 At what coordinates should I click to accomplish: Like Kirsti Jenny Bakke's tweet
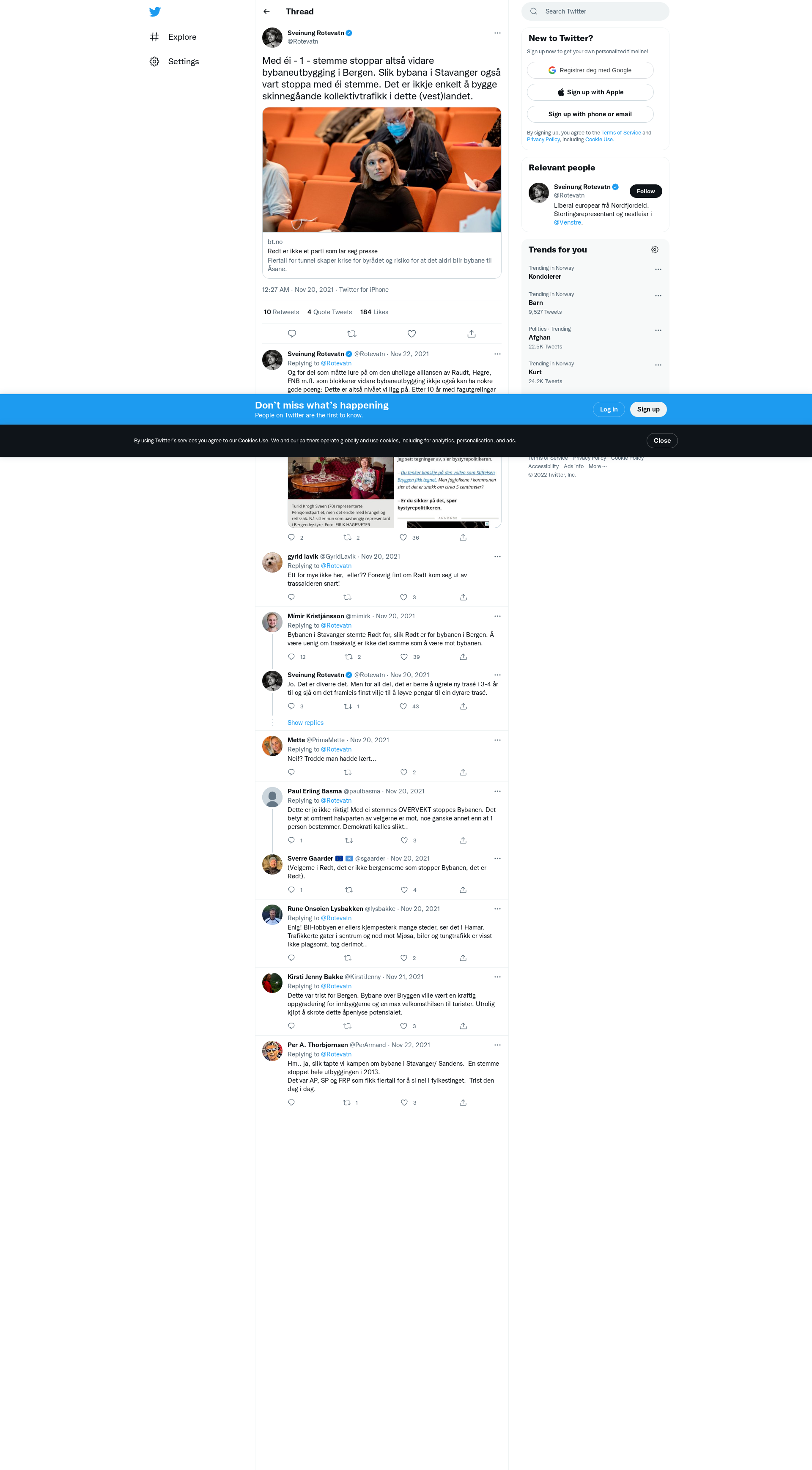(403, 1026)
